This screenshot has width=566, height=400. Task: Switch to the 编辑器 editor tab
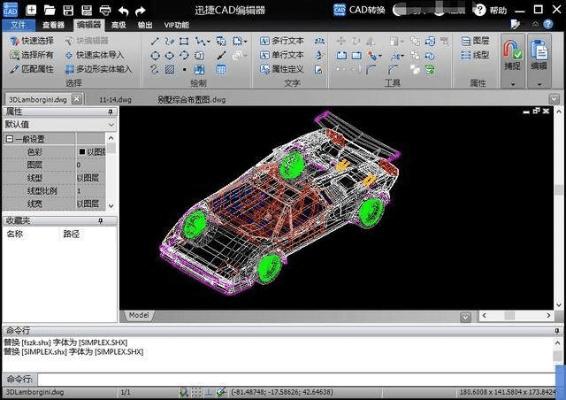pyautogui.click(x=88, y=25)
